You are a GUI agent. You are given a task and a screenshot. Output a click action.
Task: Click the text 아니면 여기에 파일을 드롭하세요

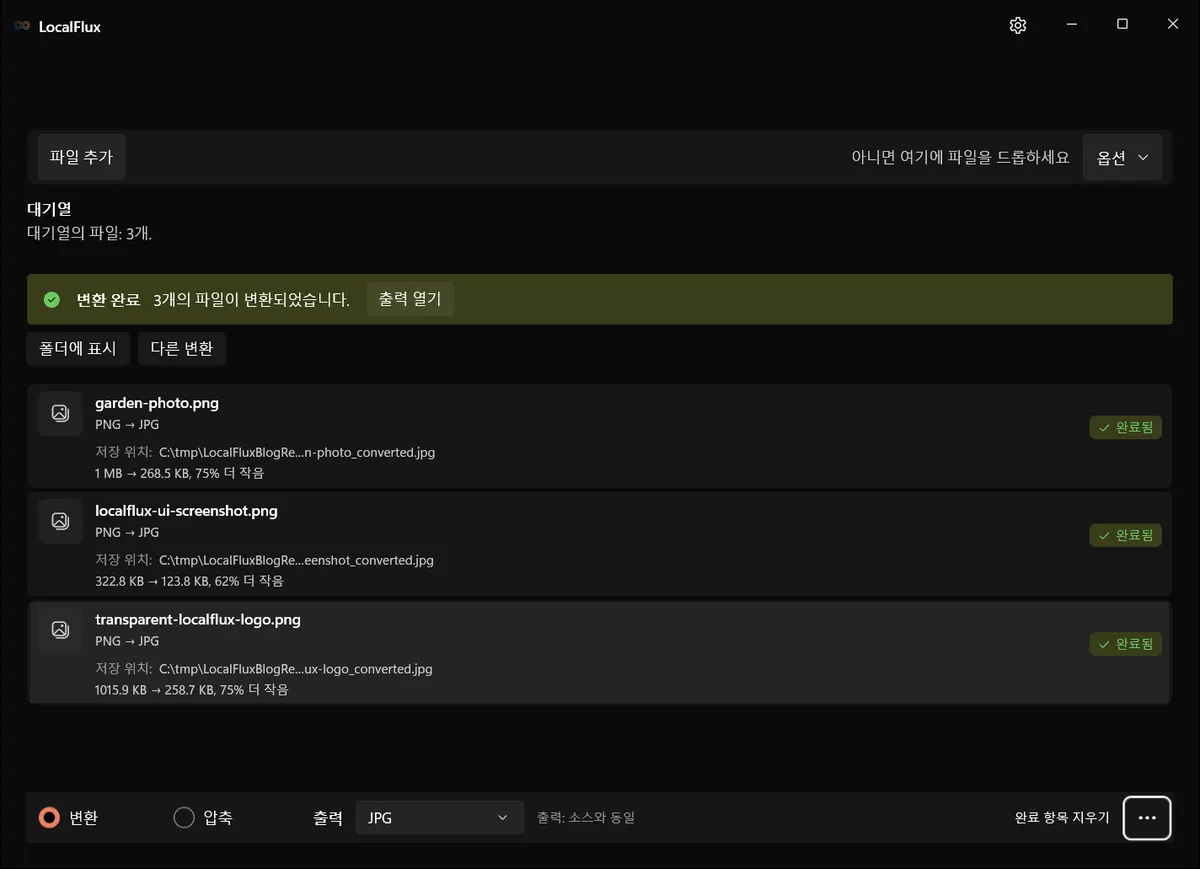point(960,157)
